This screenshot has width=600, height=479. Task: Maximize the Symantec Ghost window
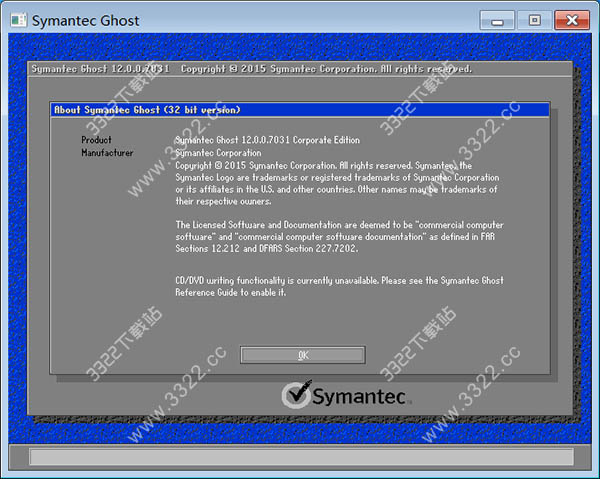coord(533,19)
